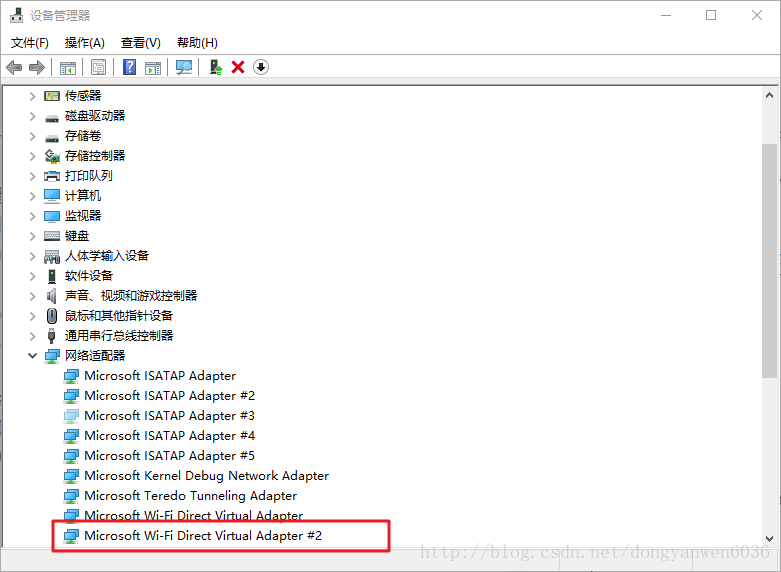Expand the 软件设备 category
Viewport: 781px width, 572px height.
pos(32,276)
